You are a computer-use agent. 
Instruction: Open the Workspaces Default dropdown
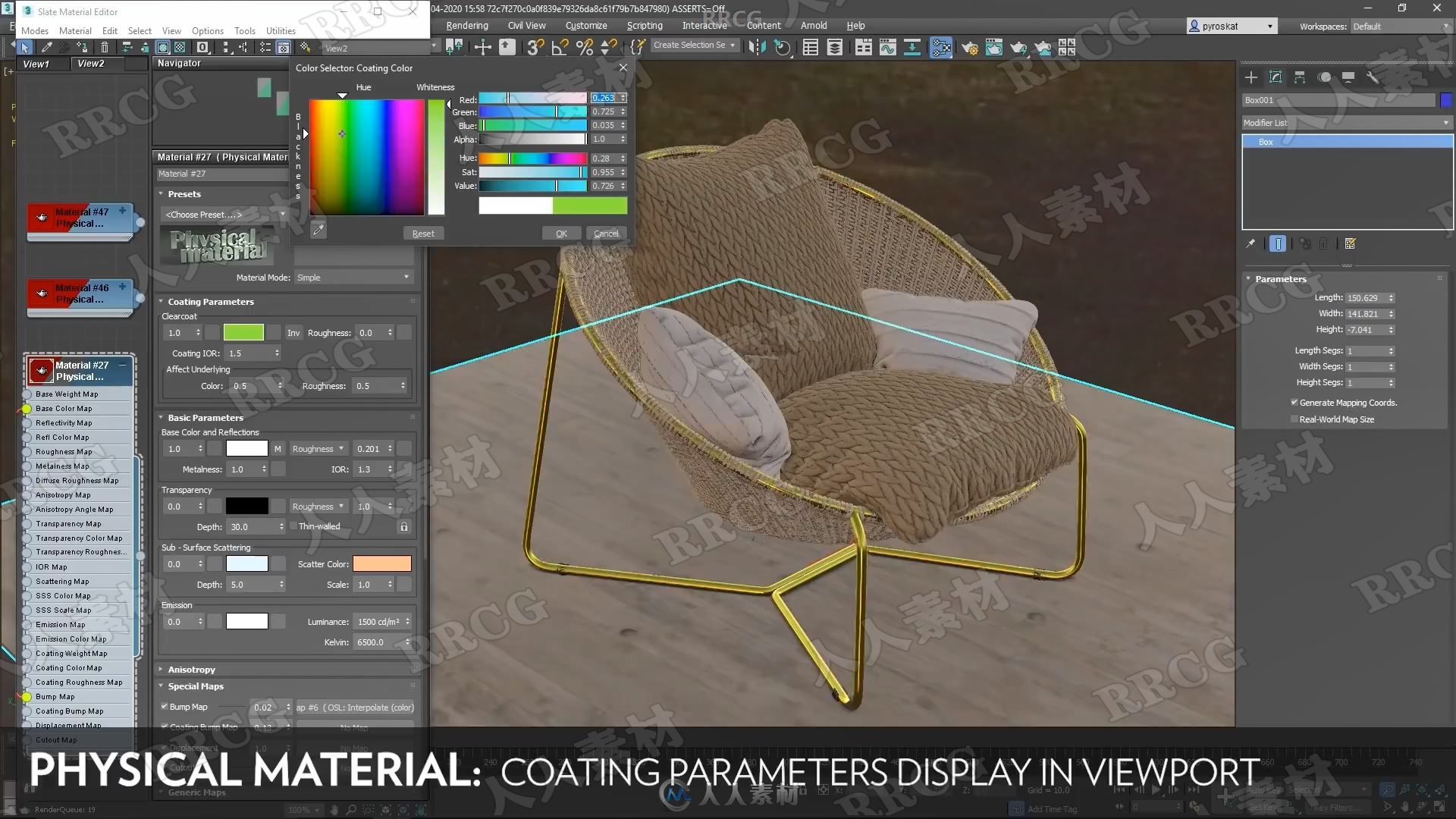[1401, 27]
